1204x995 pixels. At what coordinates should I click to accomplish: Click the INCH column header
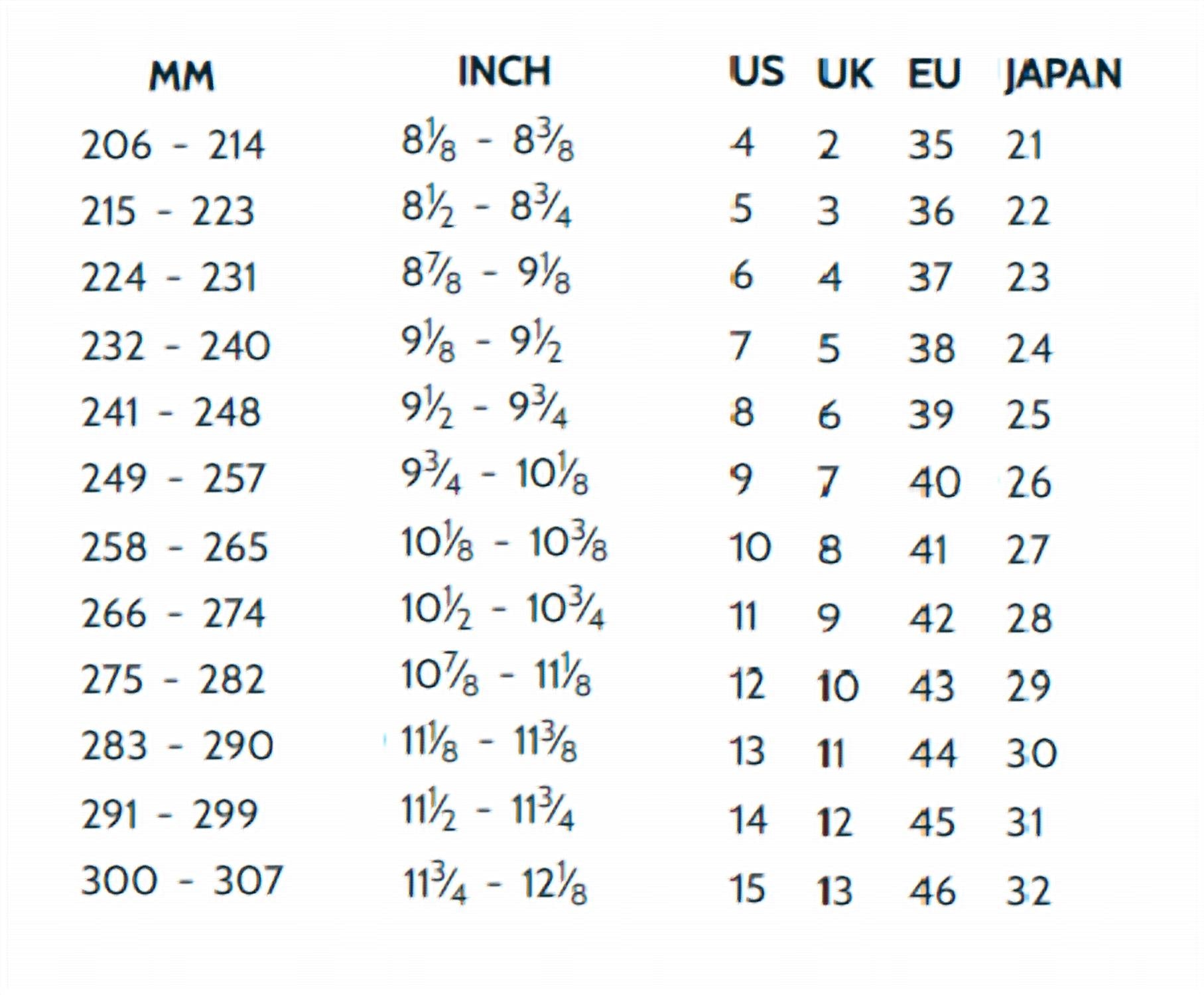pyautogui.click(x=504, y=72)
